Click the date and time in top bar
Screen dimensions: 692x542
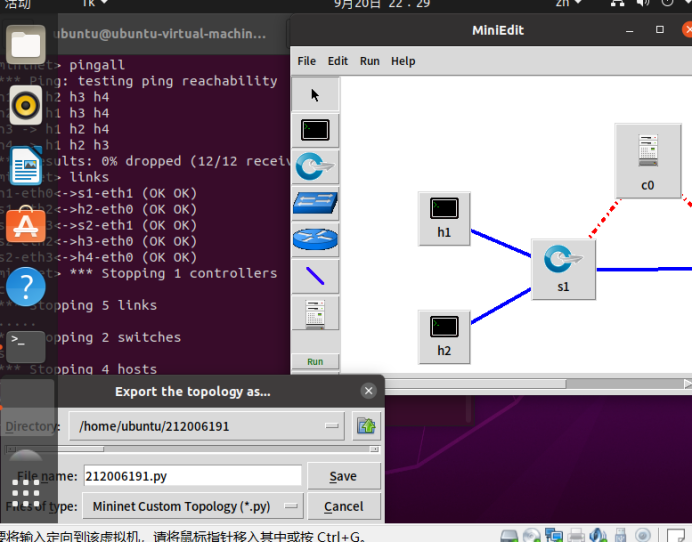(x=381, y=4)
